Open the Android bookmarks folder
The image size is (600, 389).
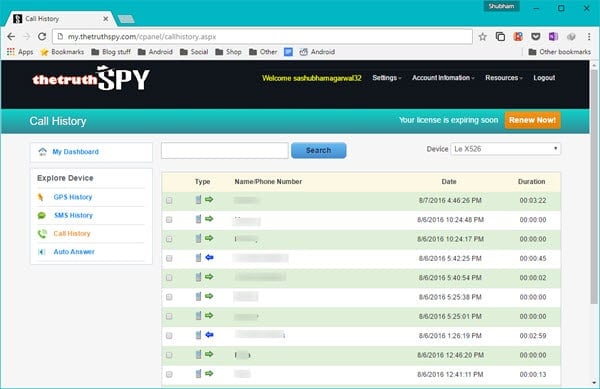[155, 52]
